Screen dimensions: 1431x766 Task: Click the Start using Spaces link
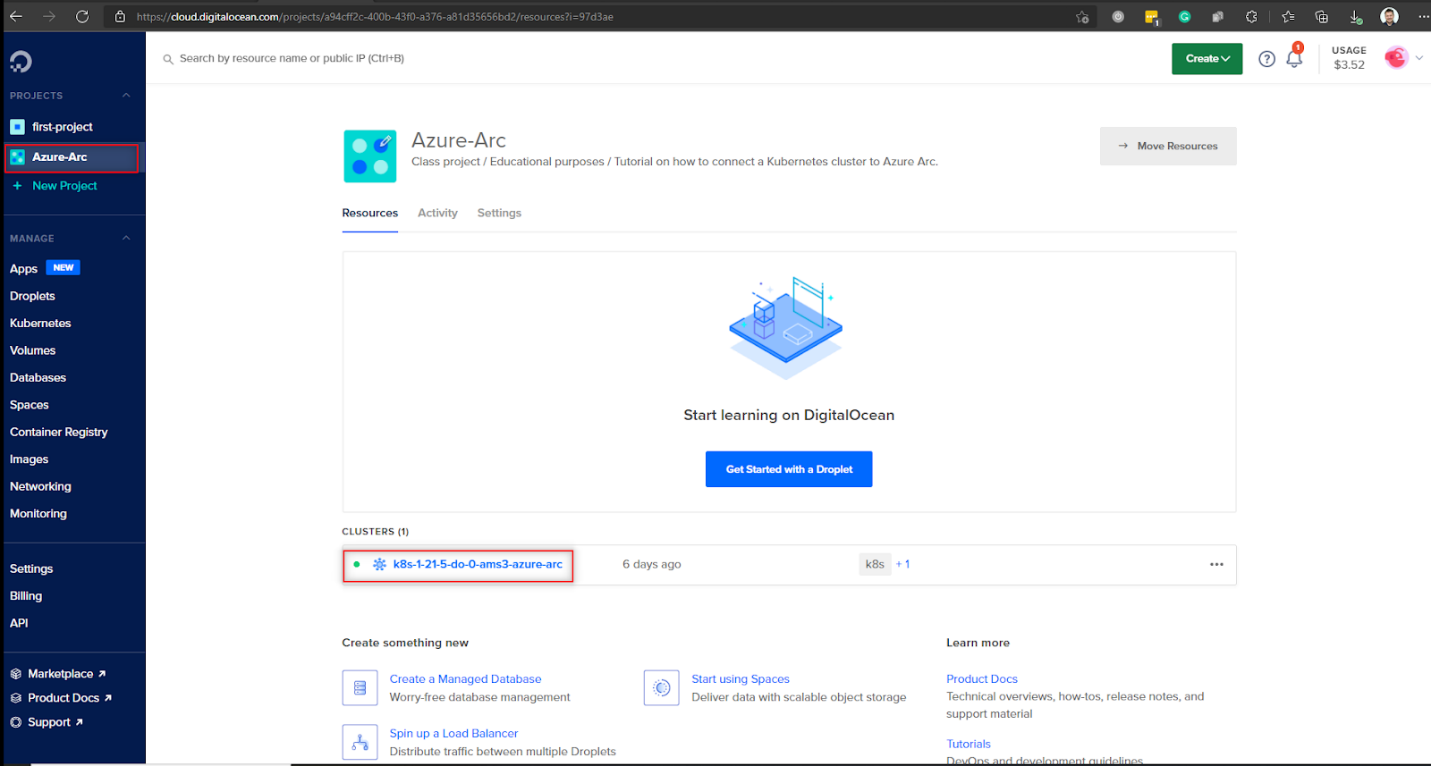coord(741,679)
